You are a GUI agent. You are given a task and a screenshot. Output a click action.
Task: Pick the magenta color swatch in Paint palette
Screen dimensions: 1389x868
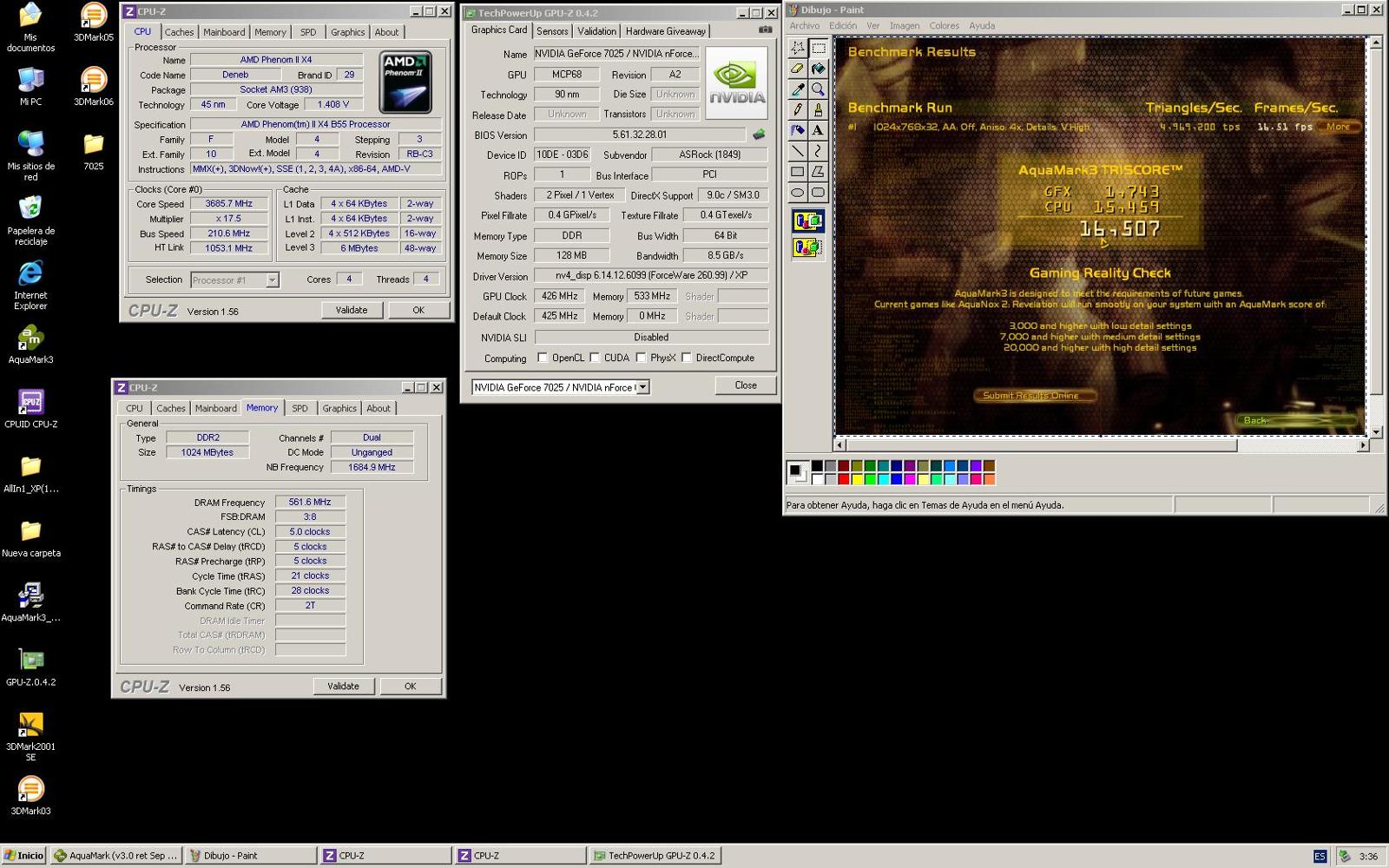(x=910, y=479)
